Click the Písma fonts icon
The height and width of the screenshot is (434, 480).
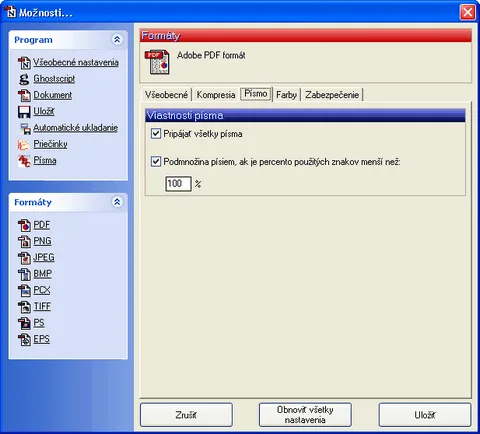click(24, 161)
